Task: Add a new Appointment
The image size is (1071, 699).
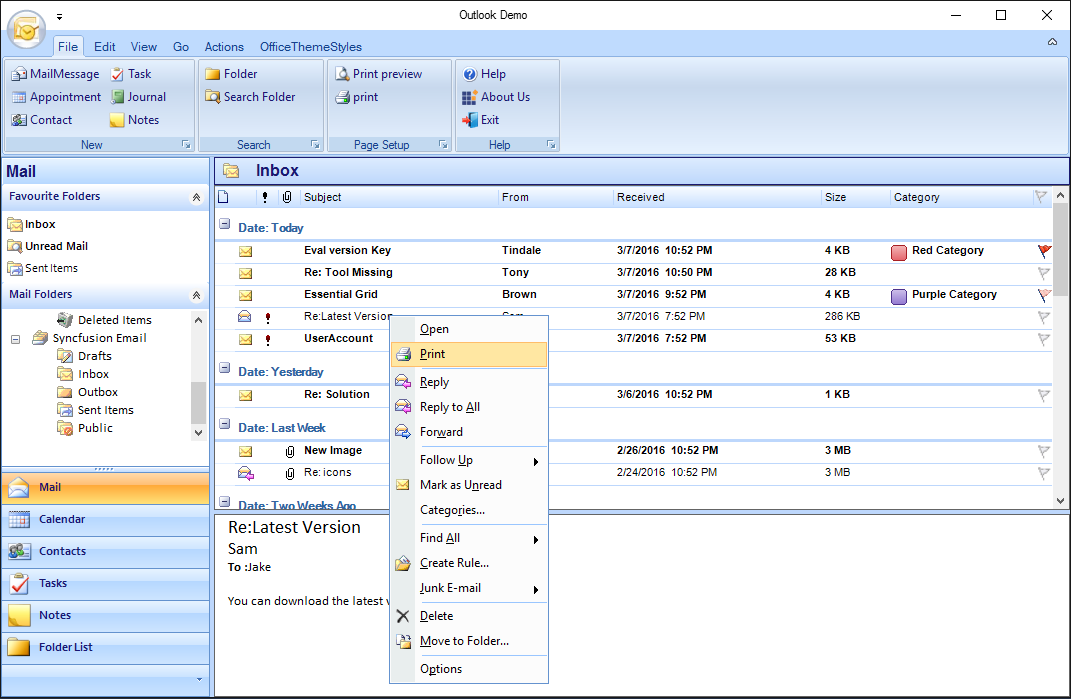Action: 57,97
